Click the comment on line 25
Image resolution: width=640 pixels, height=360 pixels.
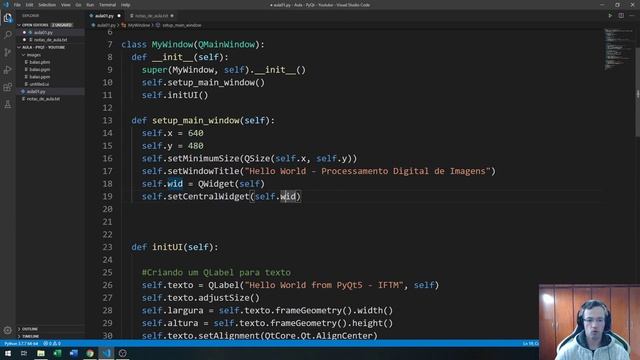click(x=216, y=272)
